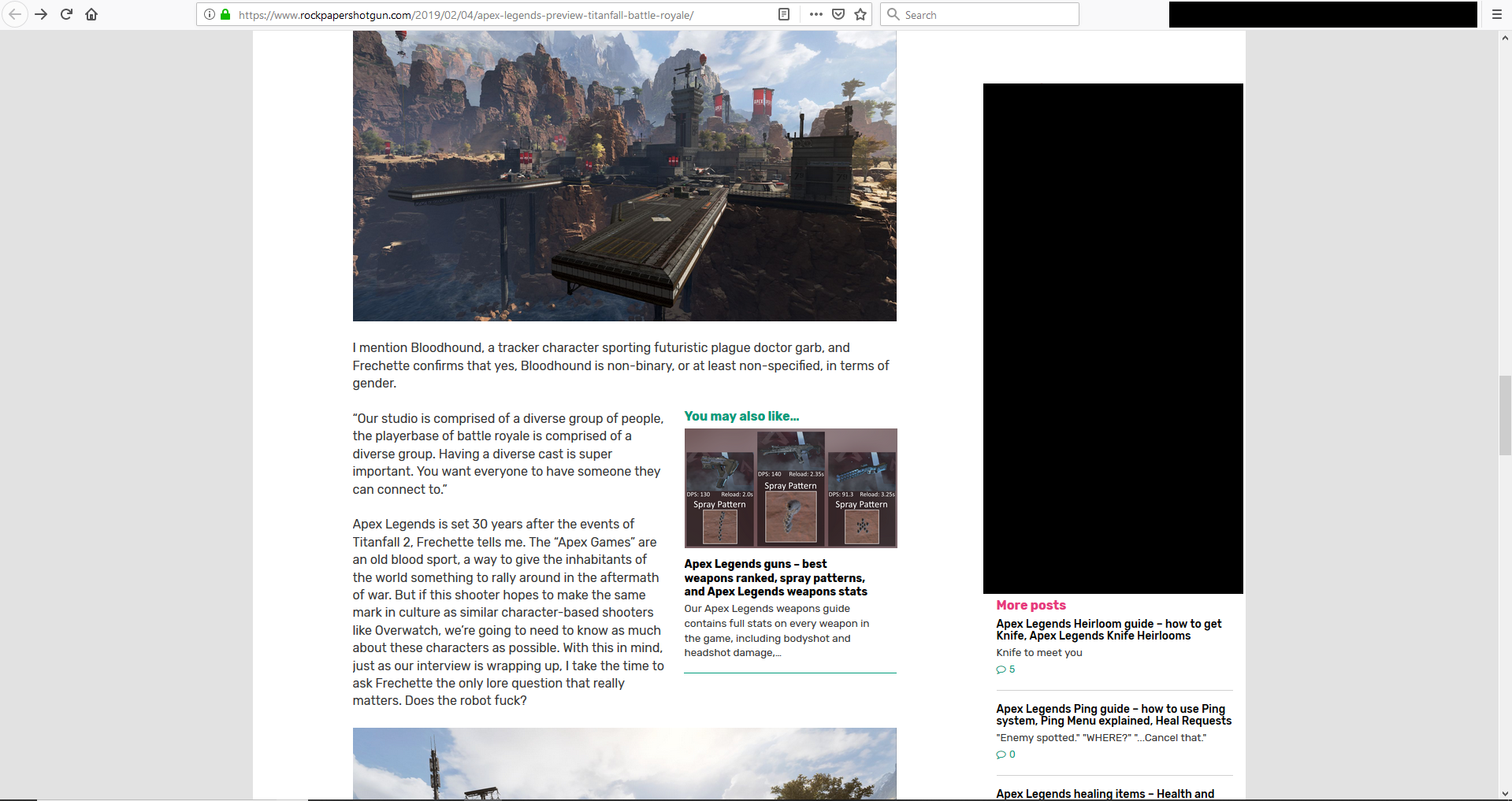Toggle the bookmark star for this article

pos(860,14)
